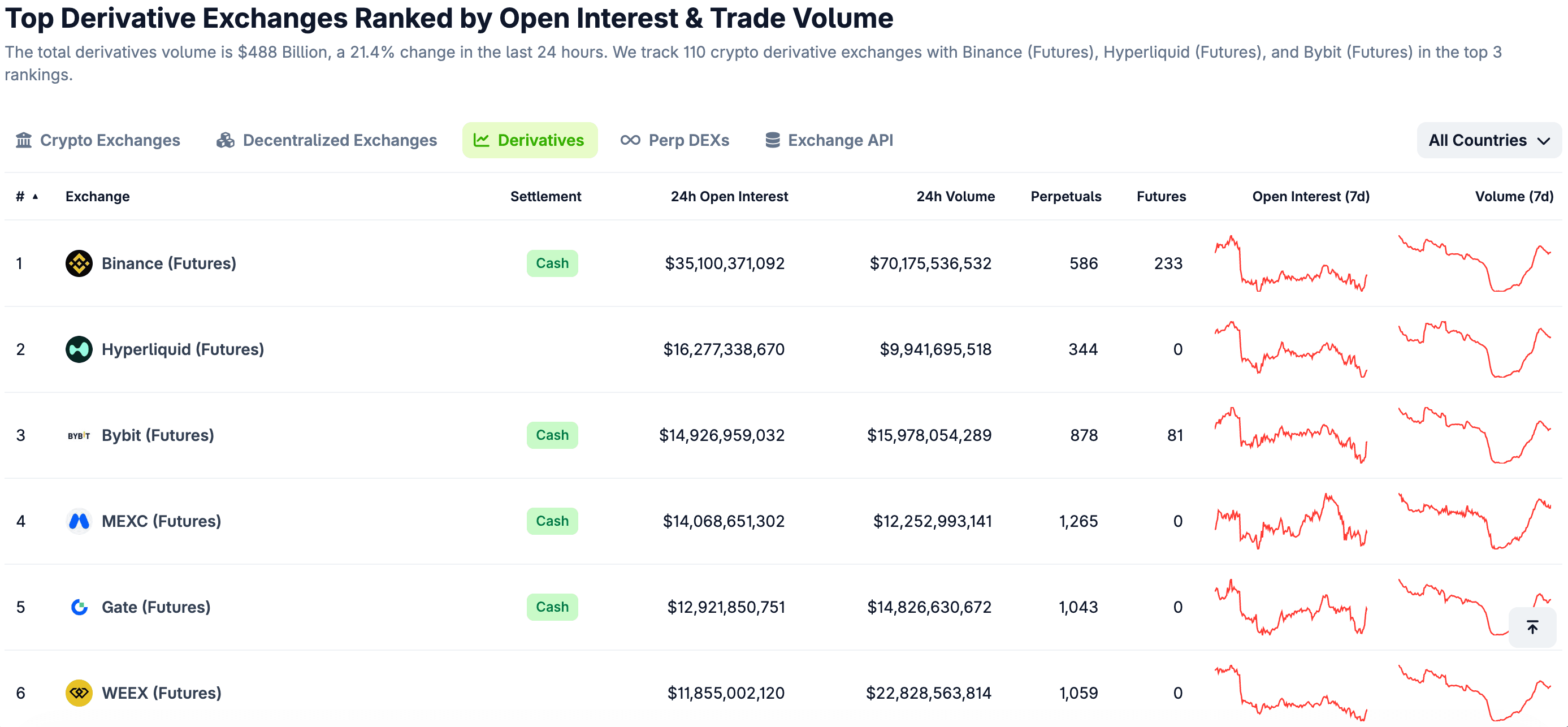
Task: Click Hyperliquid's volume 7d sparkline chart
Action: pyautogui.click(x=1474, y=349)
